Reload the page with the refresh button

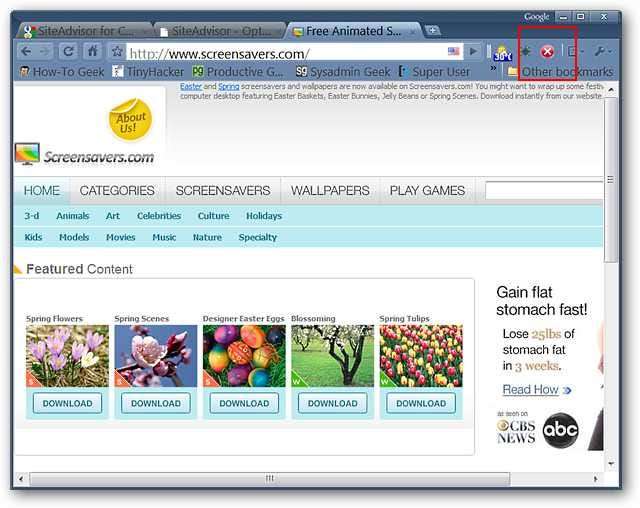click(68, 51)
